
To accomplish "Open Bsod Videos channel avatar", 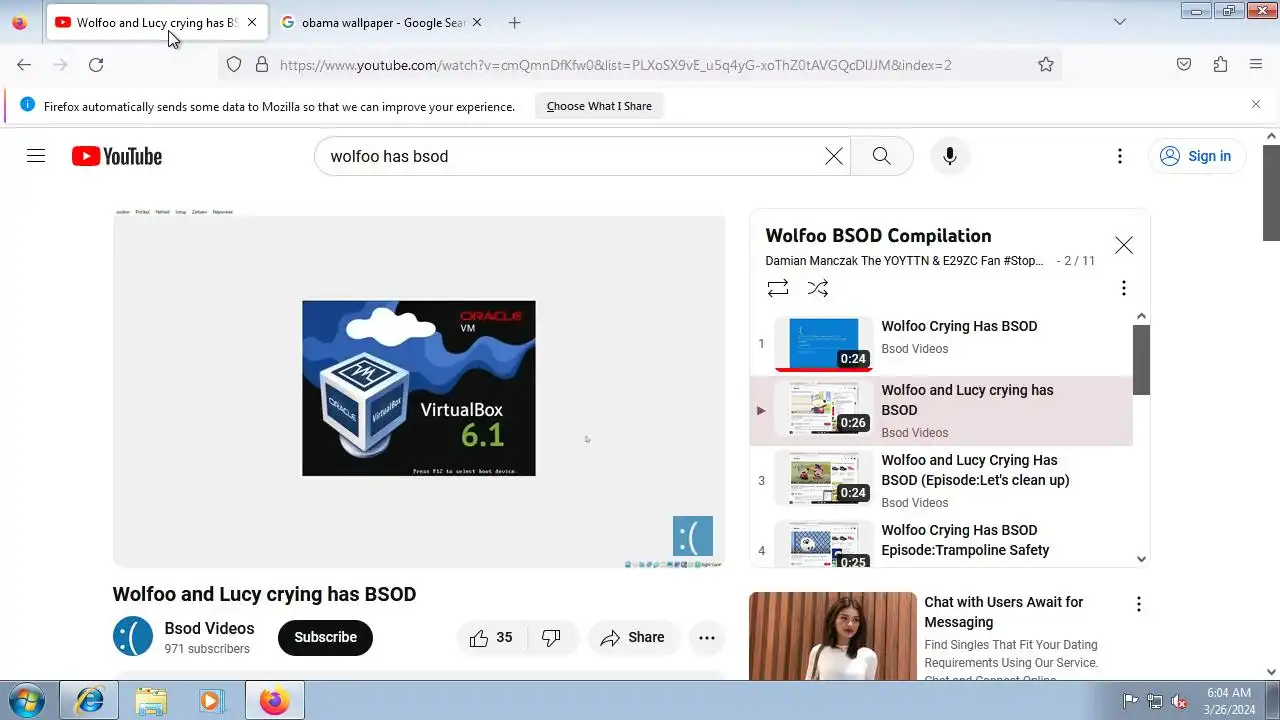I will [133, 637].
